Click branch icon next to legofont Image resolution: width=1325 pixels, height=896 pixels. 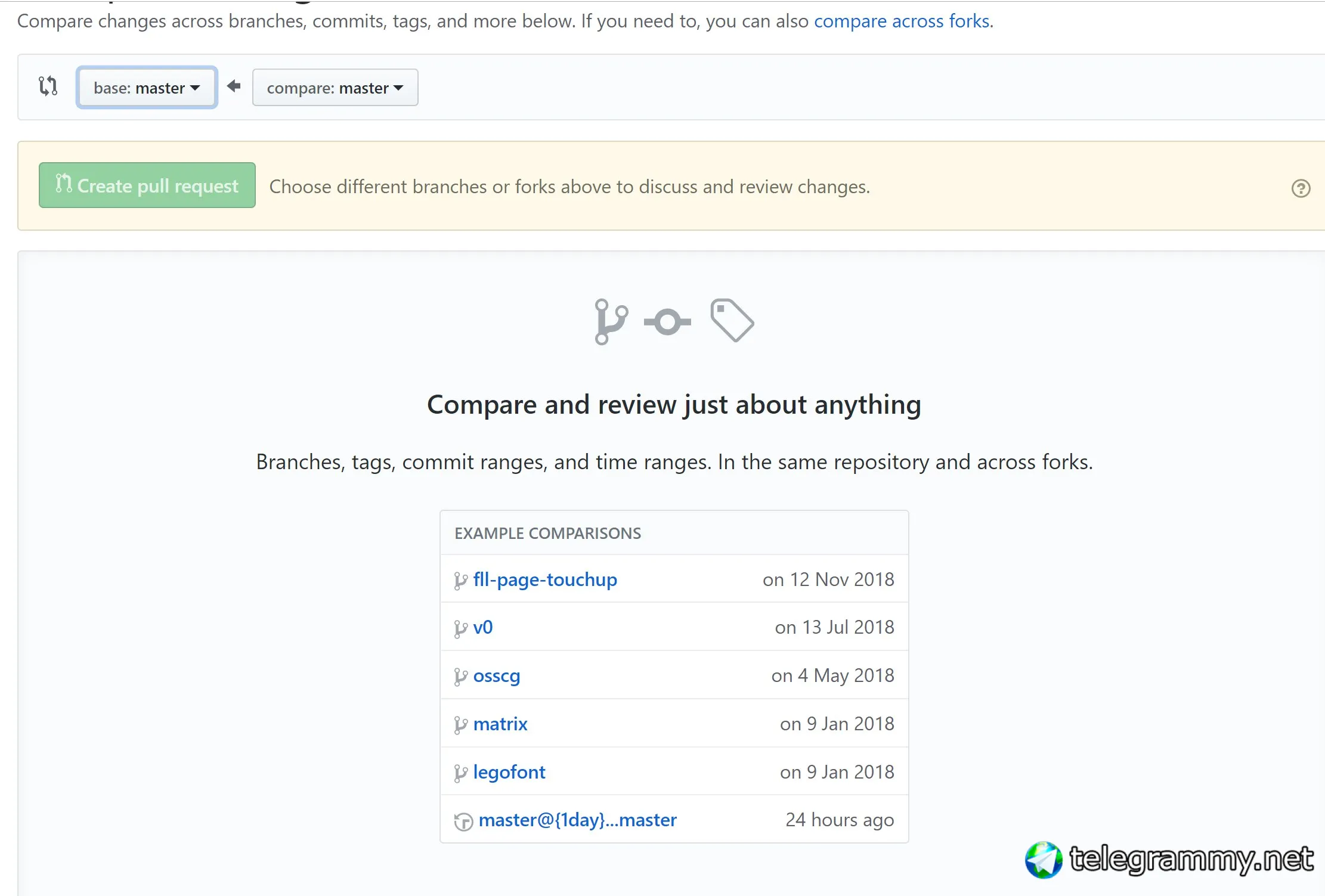coord(460,774)
